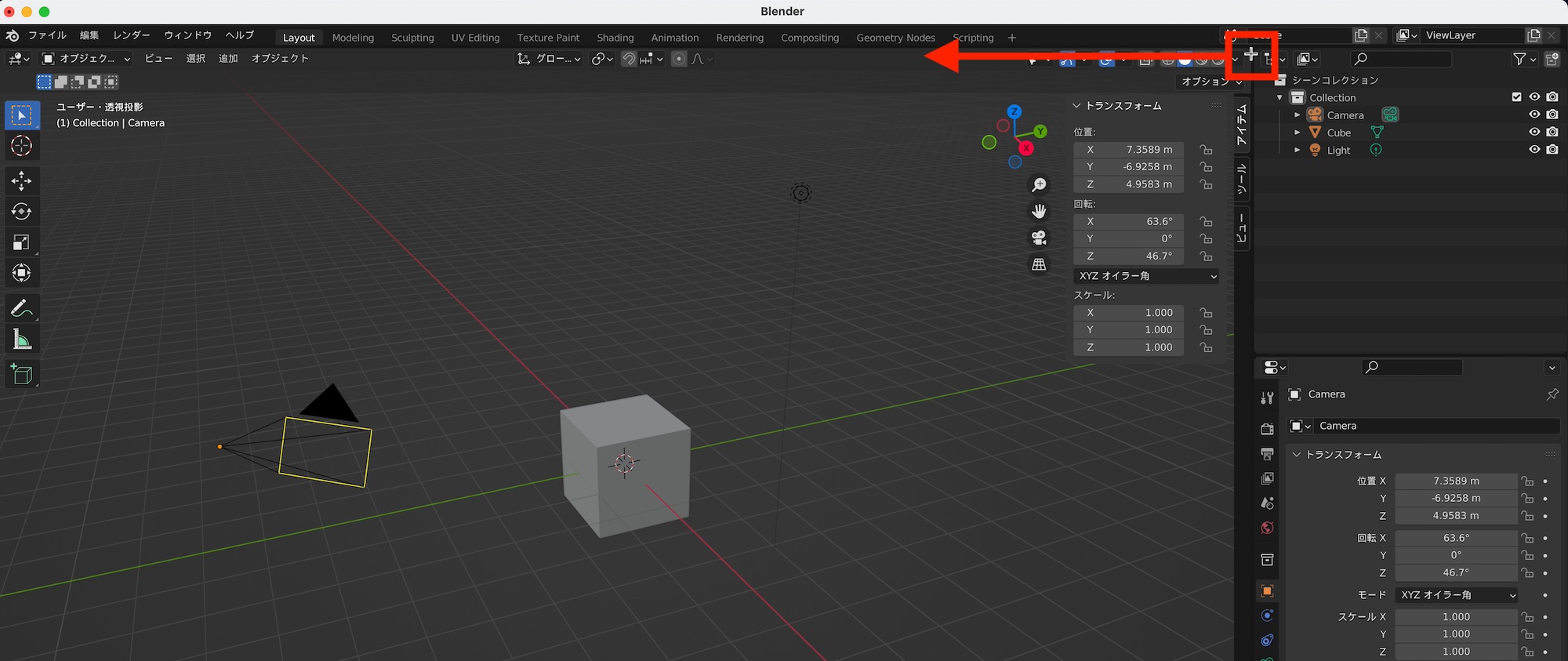Select the Move tool in toolbar
The image size is (1568, 661).
21,181
